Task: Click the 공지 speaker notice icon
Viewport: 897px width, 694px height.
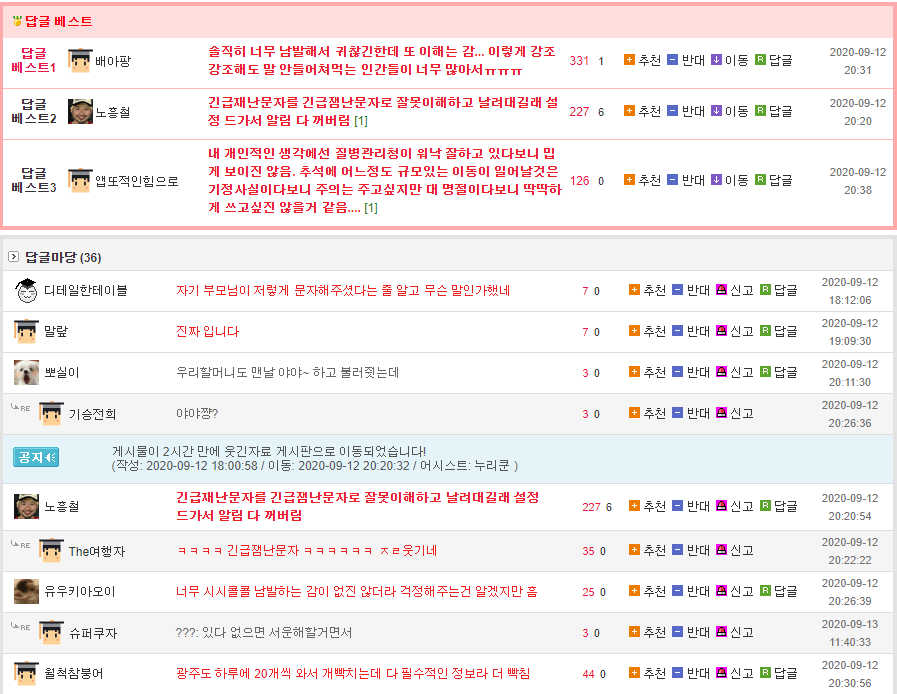Action: tap(36, 457)
